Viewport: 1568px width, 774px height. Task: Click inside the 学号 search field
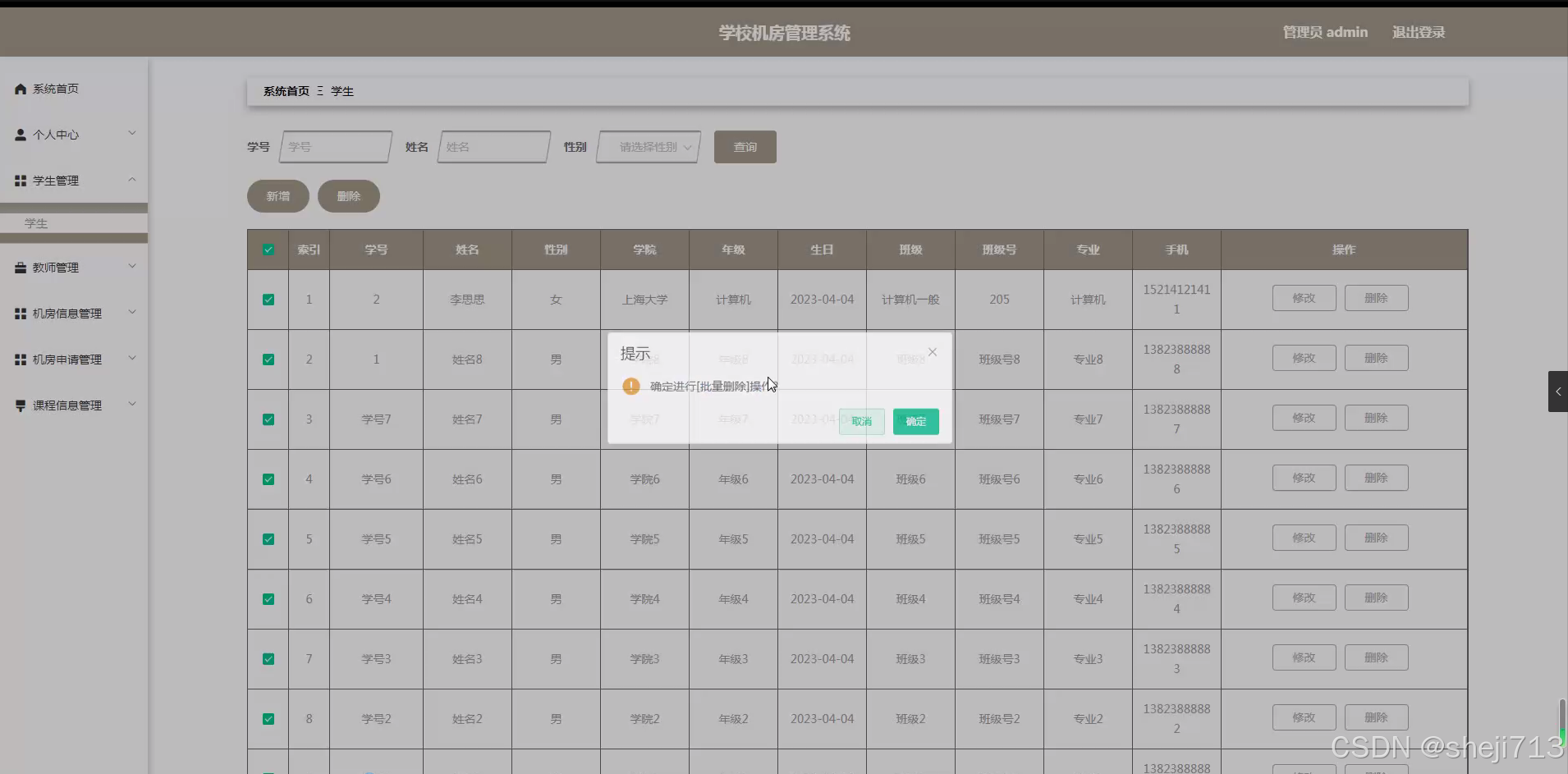(x=335, y=147)
